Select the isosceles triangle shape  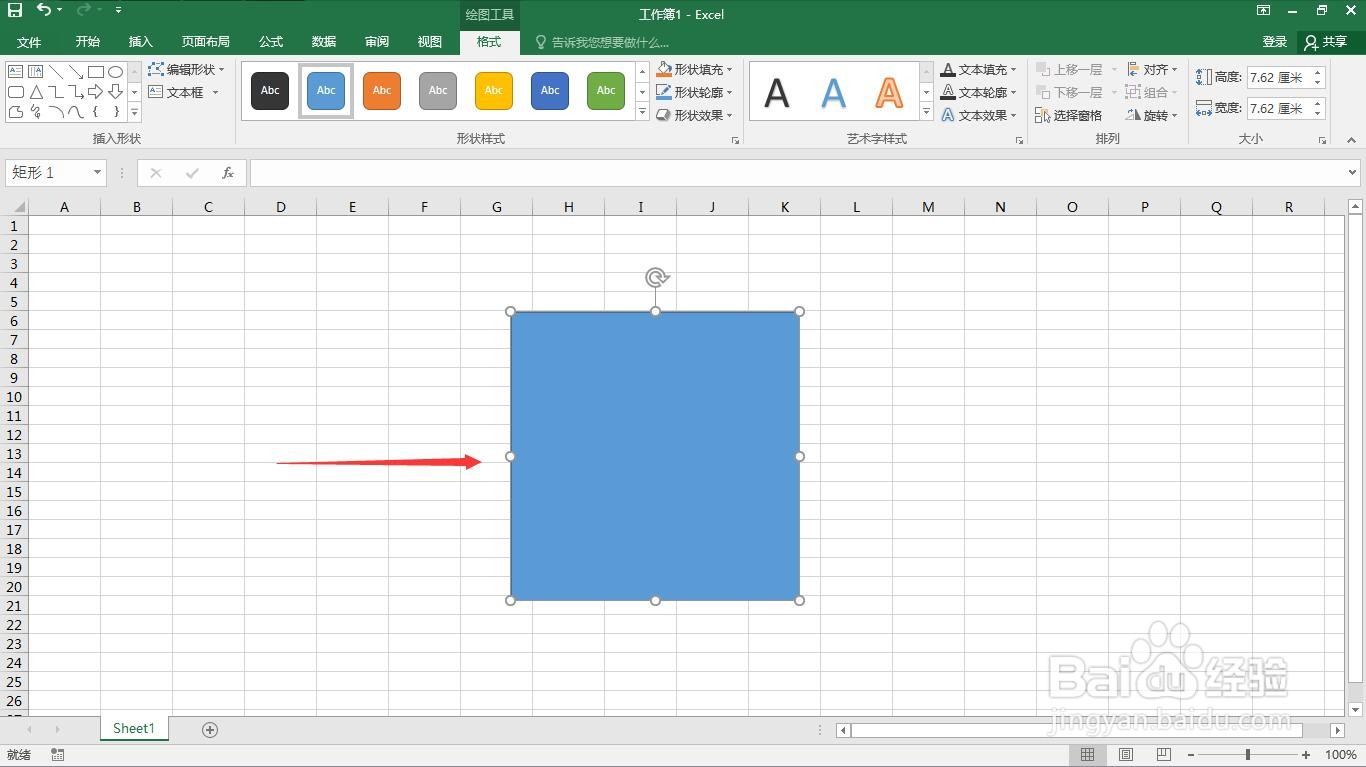[x=36, y=92]
